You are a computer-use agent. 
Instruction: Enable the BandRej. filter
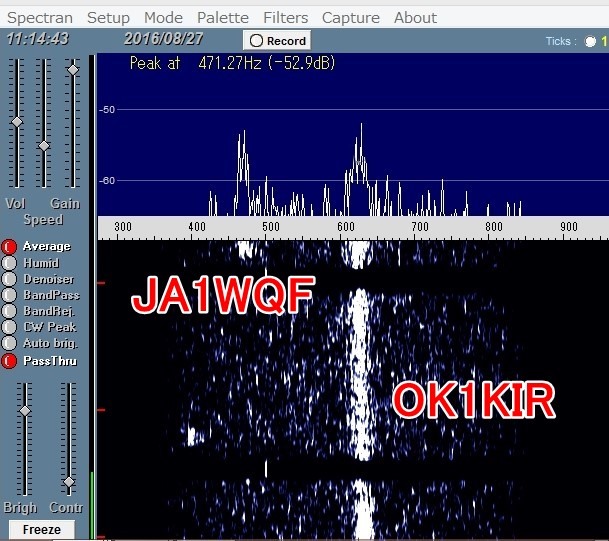[x=9, y=311]
